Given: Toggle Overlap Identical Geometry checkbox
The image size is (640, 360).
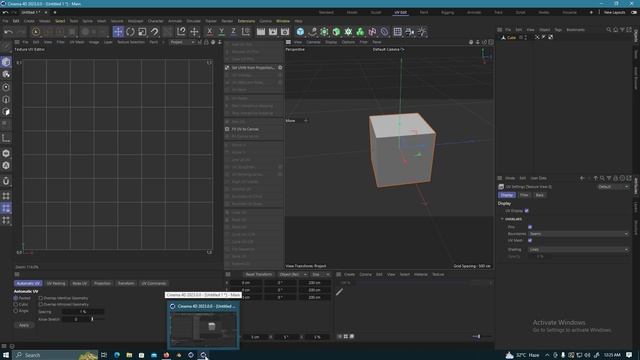Looking at the screenshot, I should point(41,298).
